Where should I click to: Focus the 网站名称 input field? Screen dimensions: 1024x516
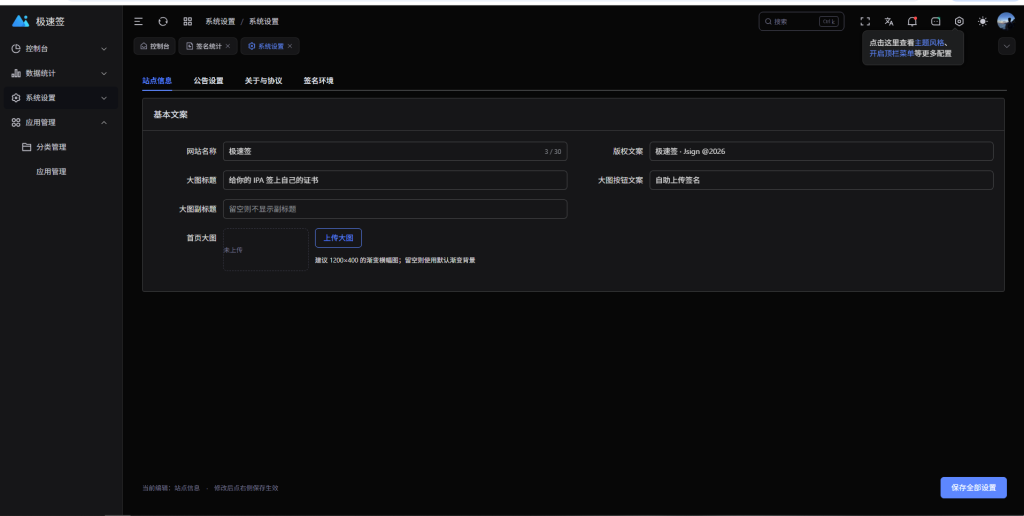(x=395, y=152)
